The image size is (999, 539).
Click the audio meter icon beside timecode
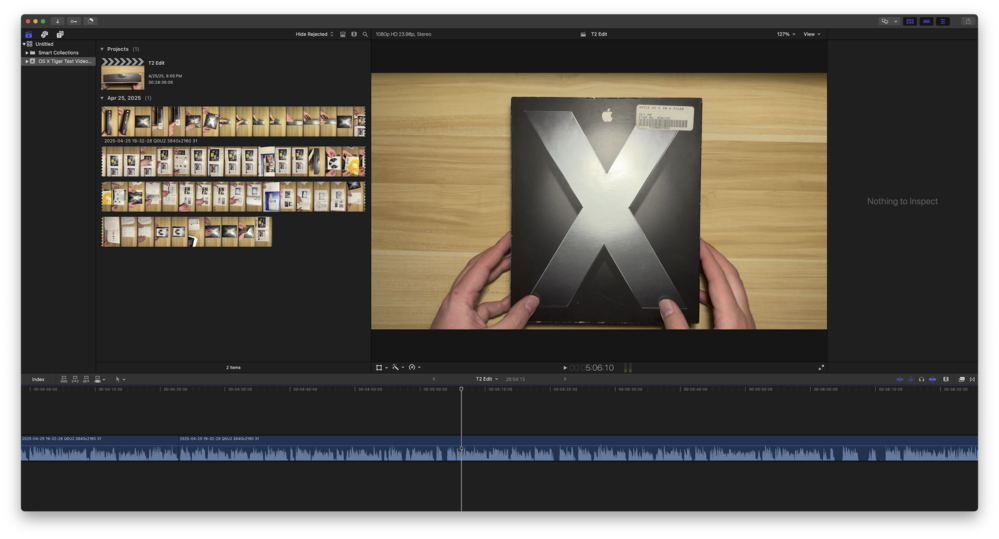[x=628, y=368]
